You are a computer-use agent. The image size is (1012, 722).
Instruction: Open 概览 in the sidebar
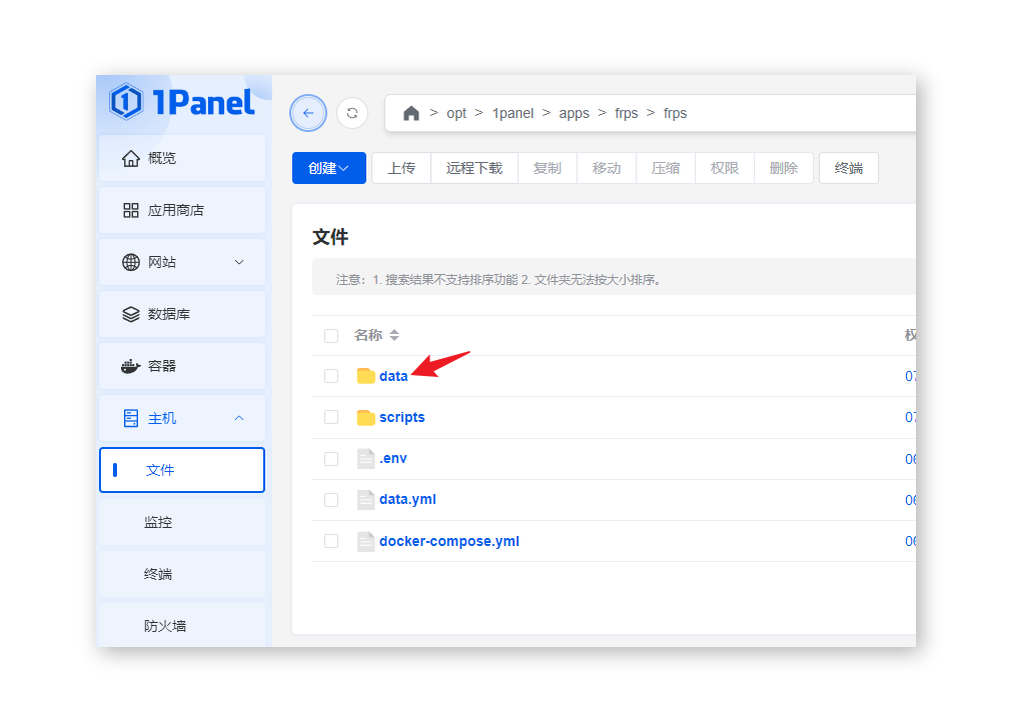pyautogui.click(x=182, y=158)
